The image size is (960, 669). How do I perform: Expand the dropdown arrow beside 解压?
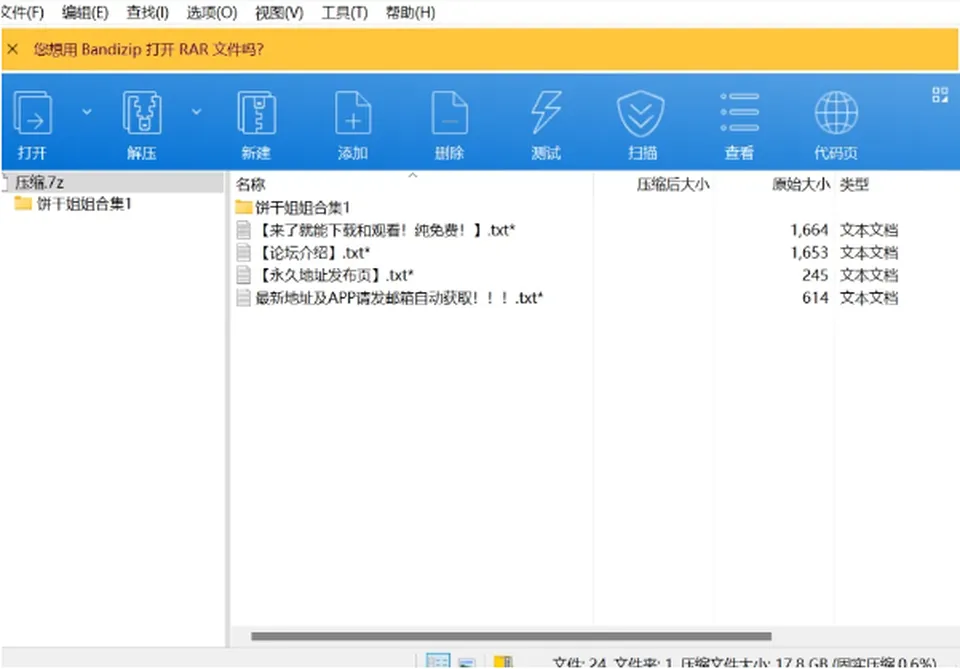pos(197,111)
